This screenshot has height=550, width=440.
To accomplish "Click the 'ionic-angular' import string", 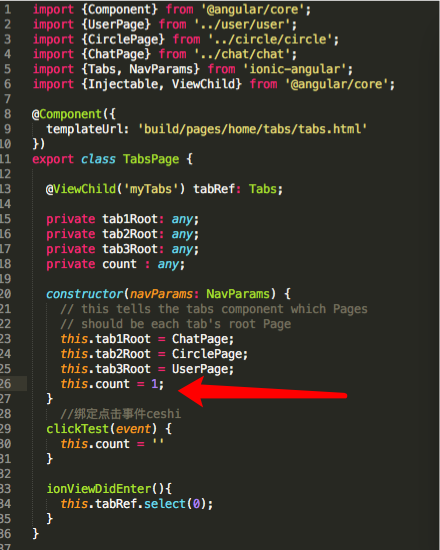I will (295, 69).
